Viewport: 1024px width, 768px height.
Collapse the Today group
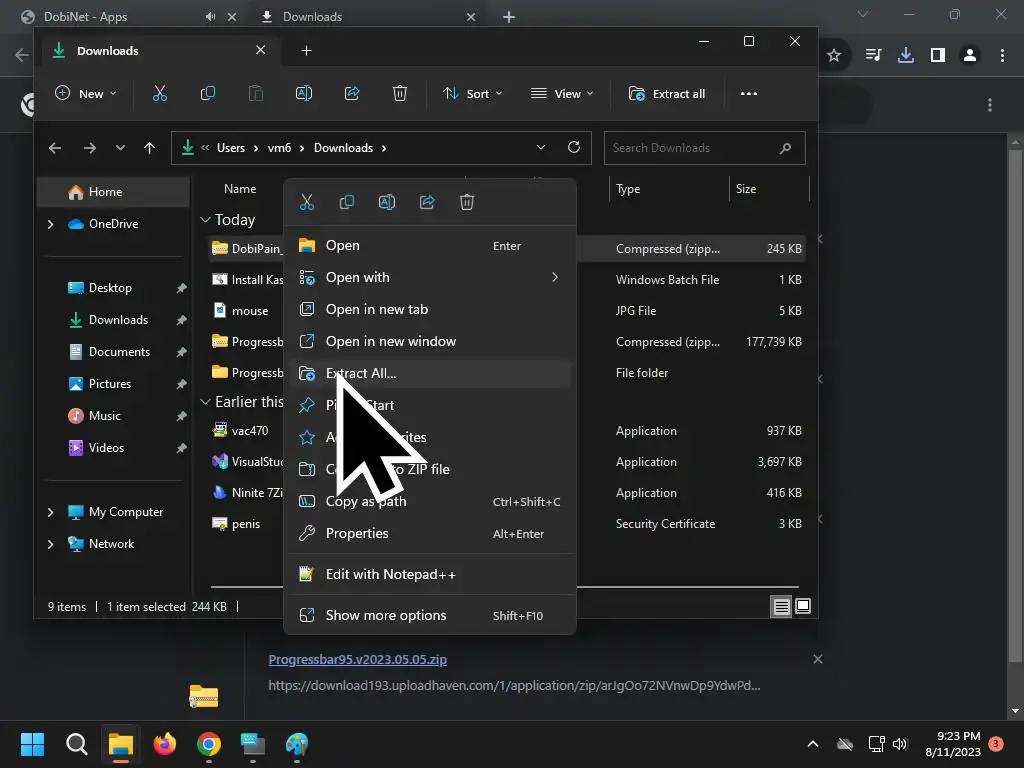pos(205,220)
